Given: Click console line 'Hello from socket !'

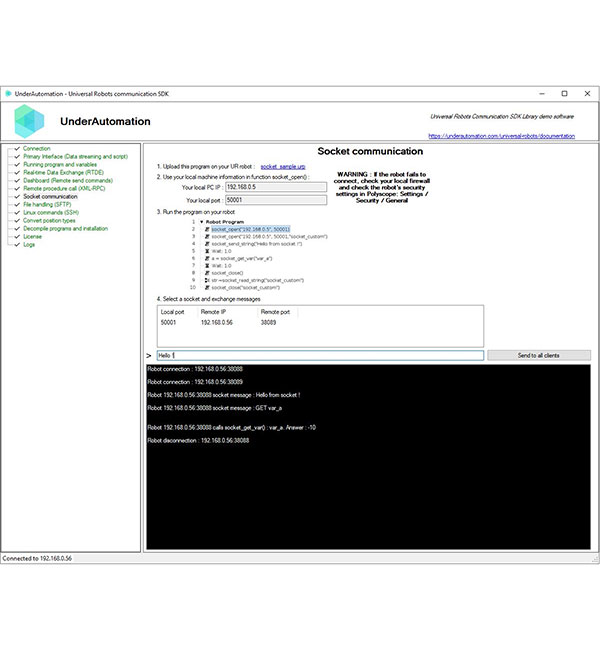Looking at the screenshot, I should (224, 395).
